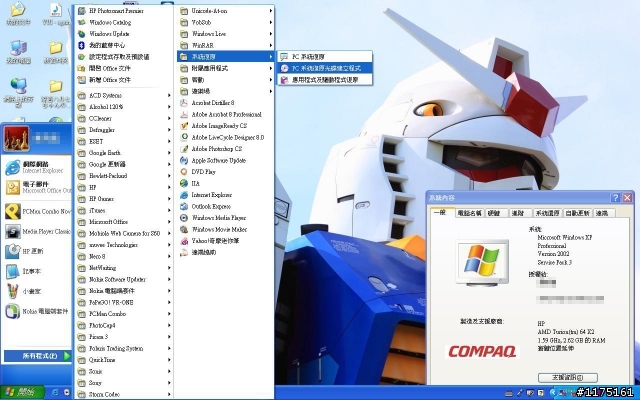Select PC 系統復原 submenu item
This screenshot has width=640, height=400.
click(325, 57)
